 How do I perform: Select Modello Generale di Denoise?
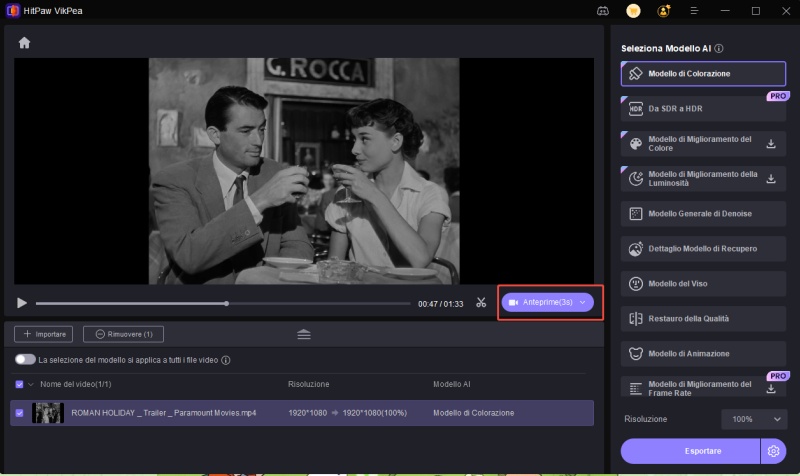[x=703, y=214]
